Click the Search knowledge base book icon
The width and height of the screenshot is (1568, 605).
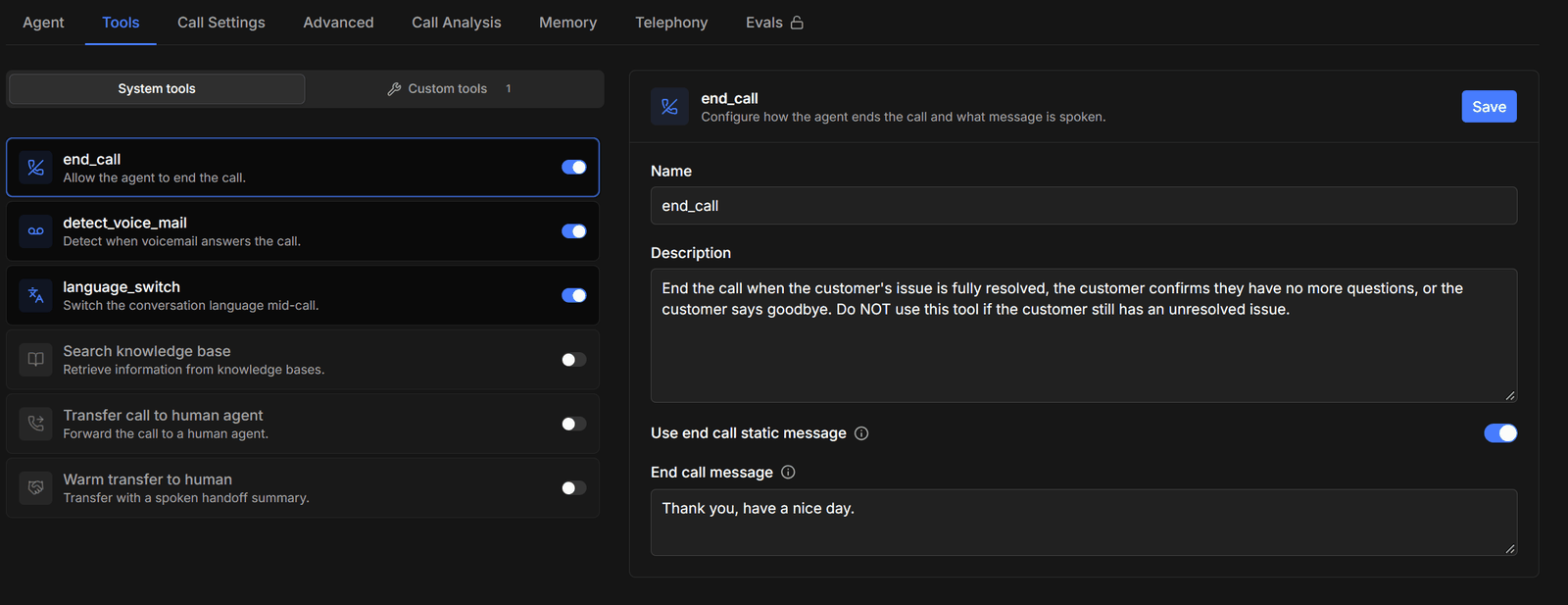(x=35, y=360)
